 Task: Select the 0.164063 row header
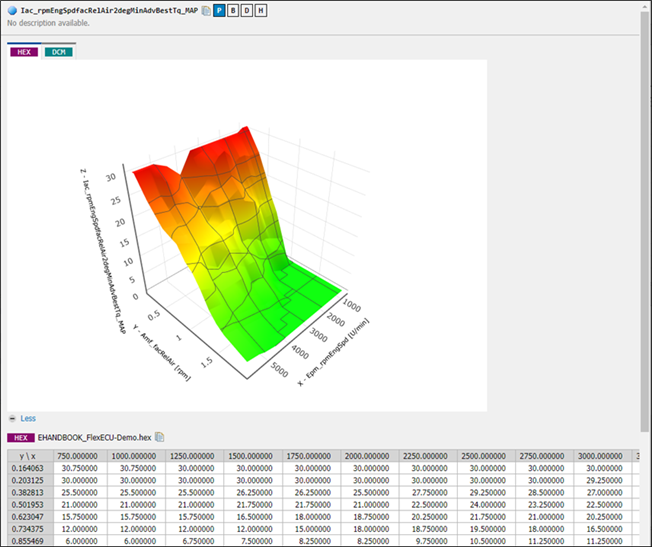coord(28,467)
